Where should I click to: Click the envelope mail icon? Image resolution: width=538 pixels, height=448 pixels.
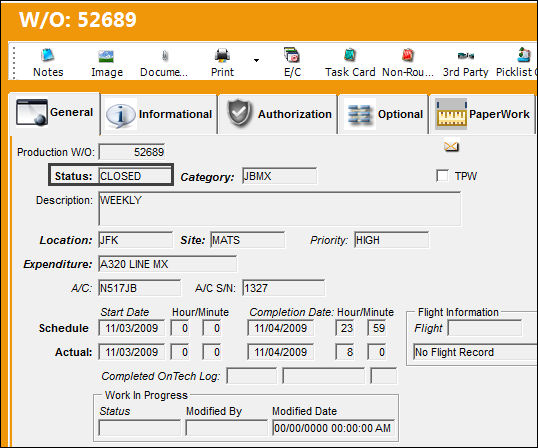451,146
